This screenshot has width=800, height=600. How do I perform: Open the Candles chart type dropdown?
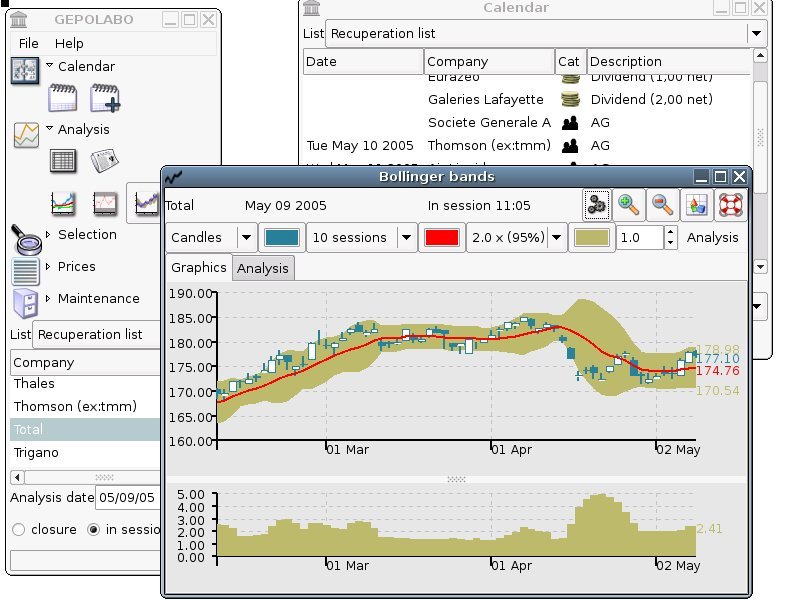tap(246, 237)
